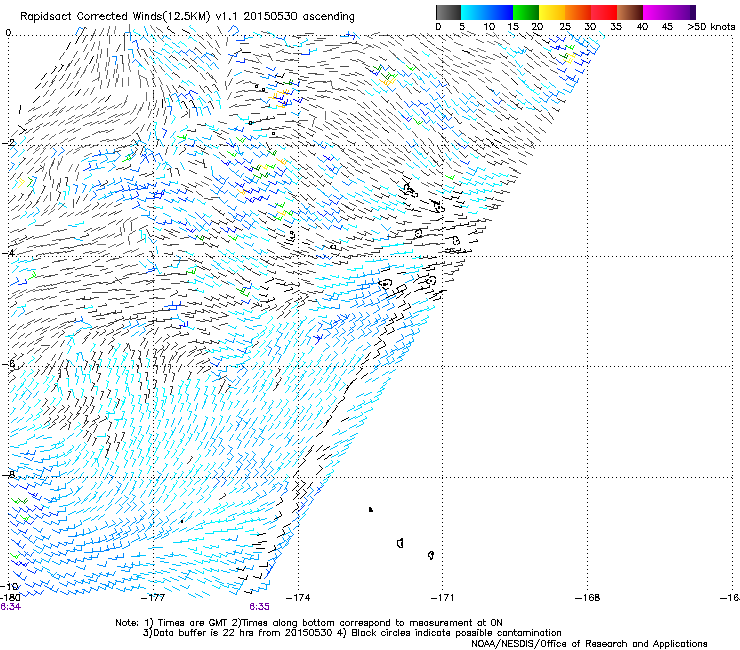Click the legend '40' knots tick label
This screenshot has height=650, width=740.
(642, 27)
